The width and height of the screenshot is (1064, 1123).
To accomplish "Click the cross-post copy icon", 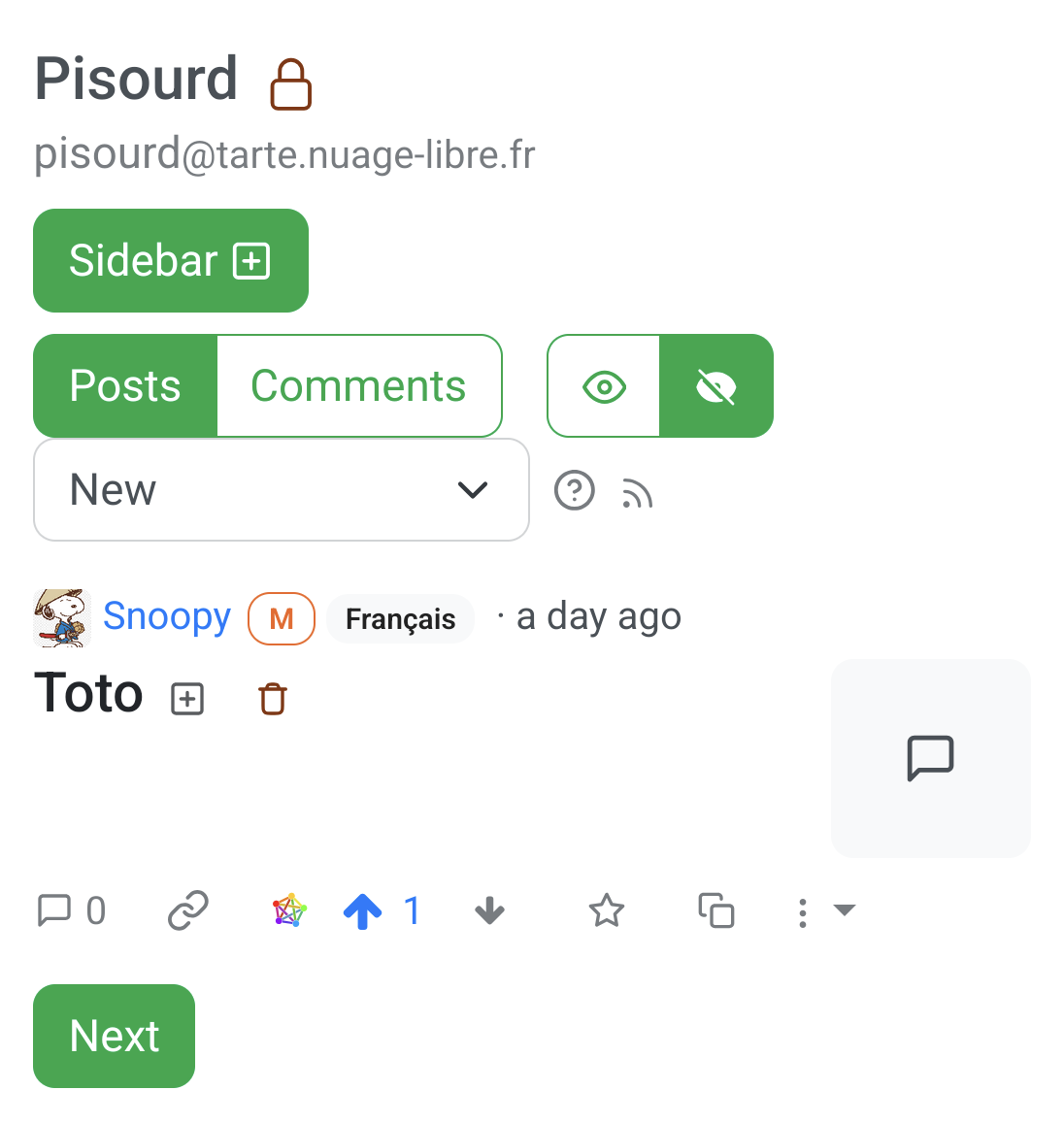I will pos(716,911).
